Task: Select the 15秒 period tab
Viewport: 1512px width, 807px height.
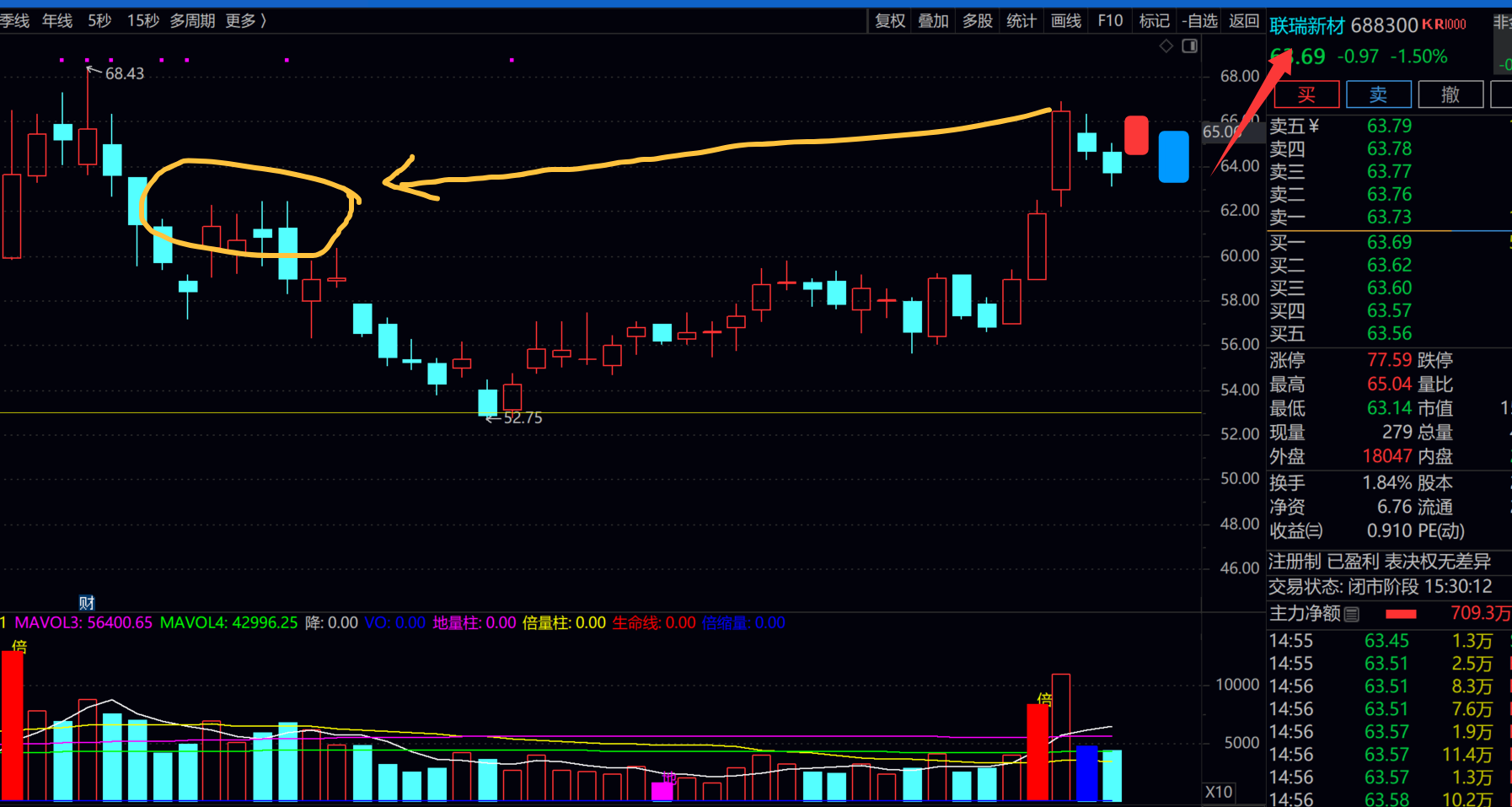Action: tap(142, 20)
